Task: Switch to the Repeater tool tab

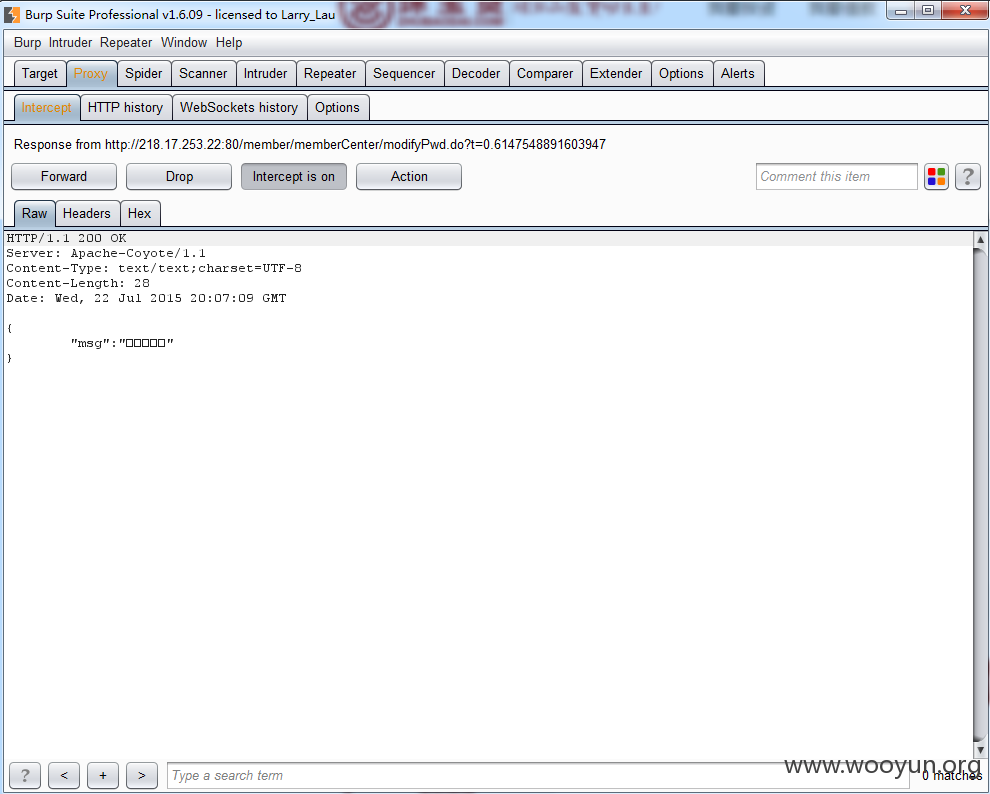Action: coord(330,73)
